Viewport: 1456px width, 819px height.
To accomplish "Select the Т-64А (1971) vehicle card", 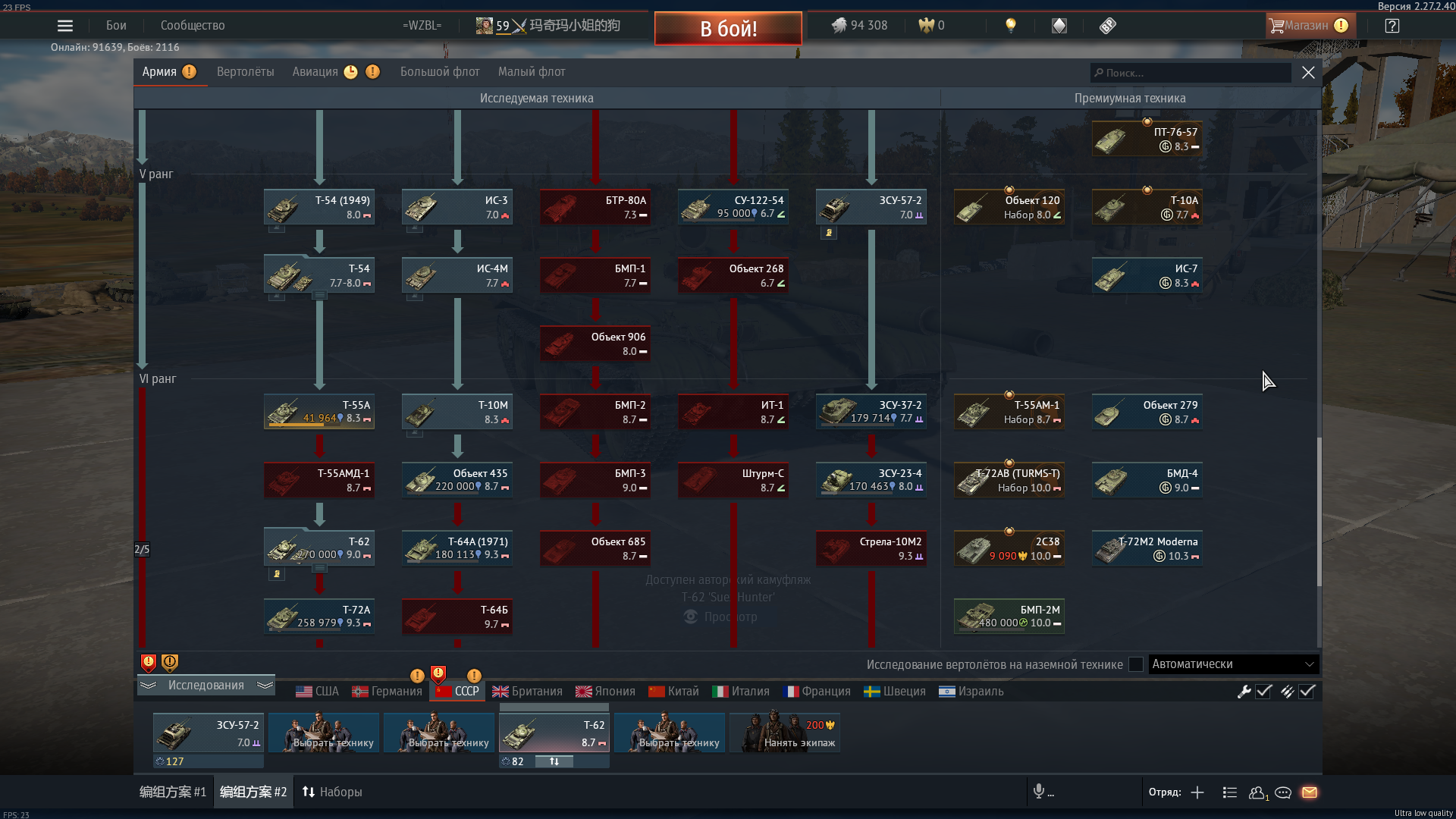I will [457, 548].
